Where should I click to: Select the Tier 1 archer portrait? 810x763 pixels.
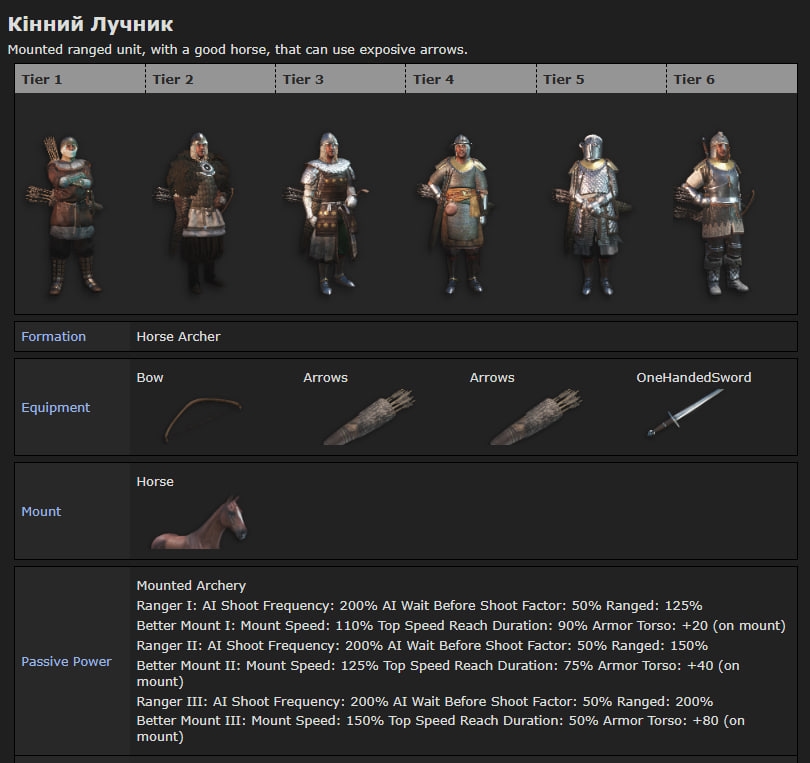pyautogui.click(x=68, y=214)
